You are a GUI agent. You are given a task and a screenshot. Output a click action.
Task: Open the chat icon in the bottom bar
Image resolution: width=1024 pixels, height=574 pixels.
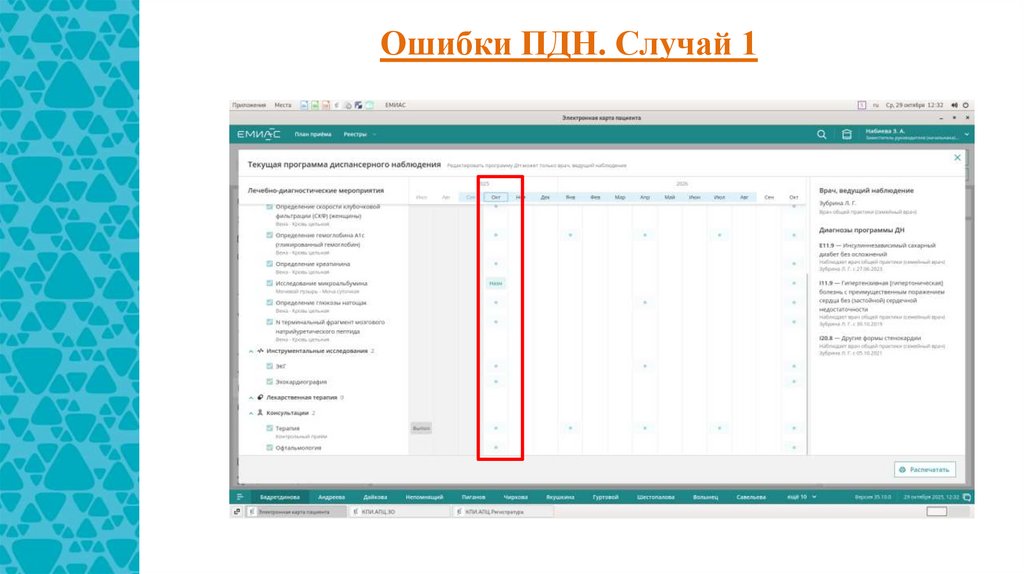pos(967,497)
